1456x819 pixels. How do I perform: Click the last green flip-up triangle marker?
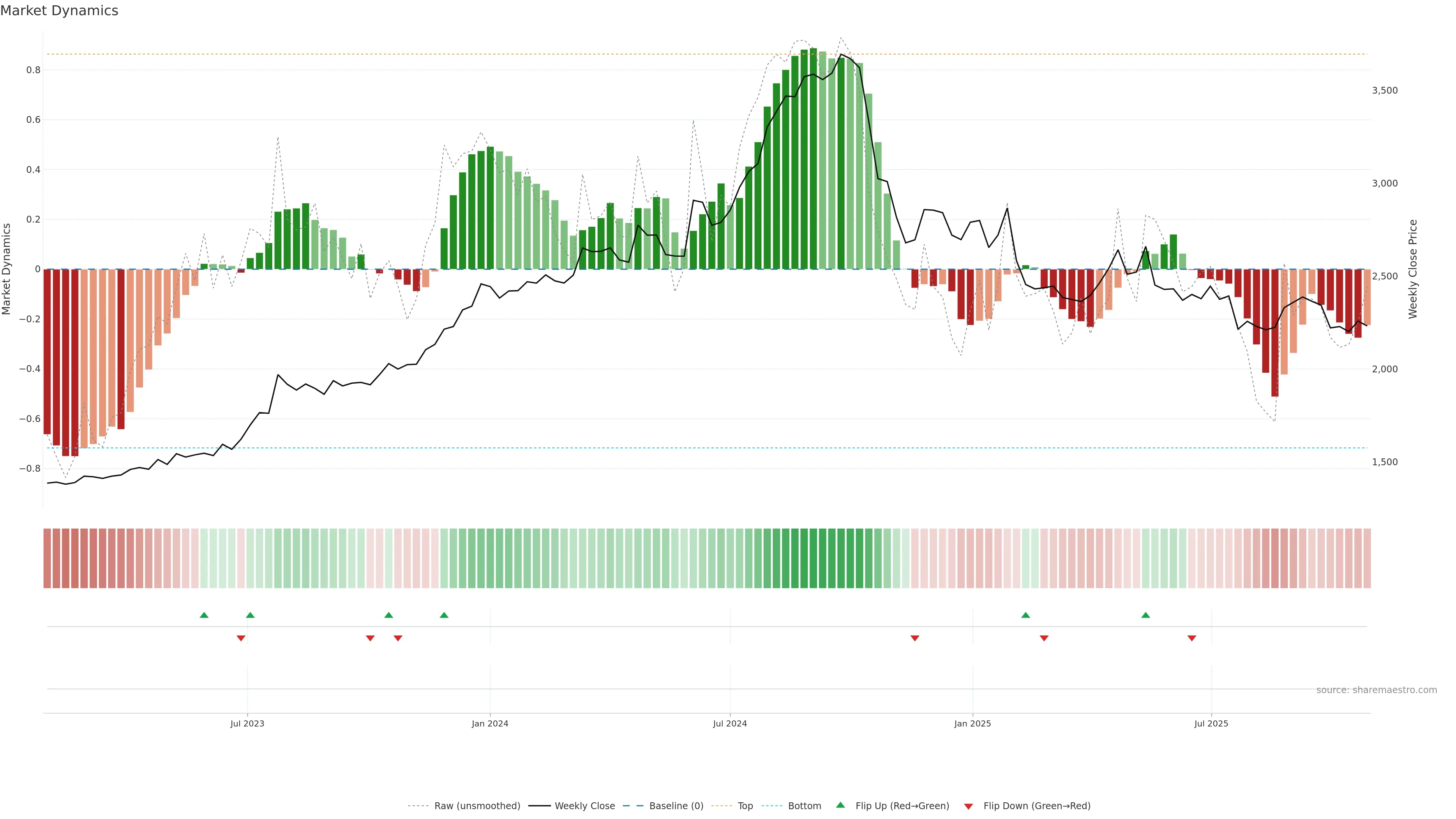tap(1145, 615)
